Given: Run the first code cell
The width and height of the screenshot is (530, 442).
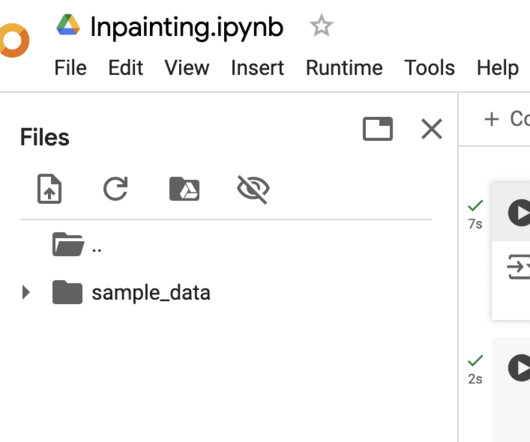Looking at the screenshot, I should point(520,213).
